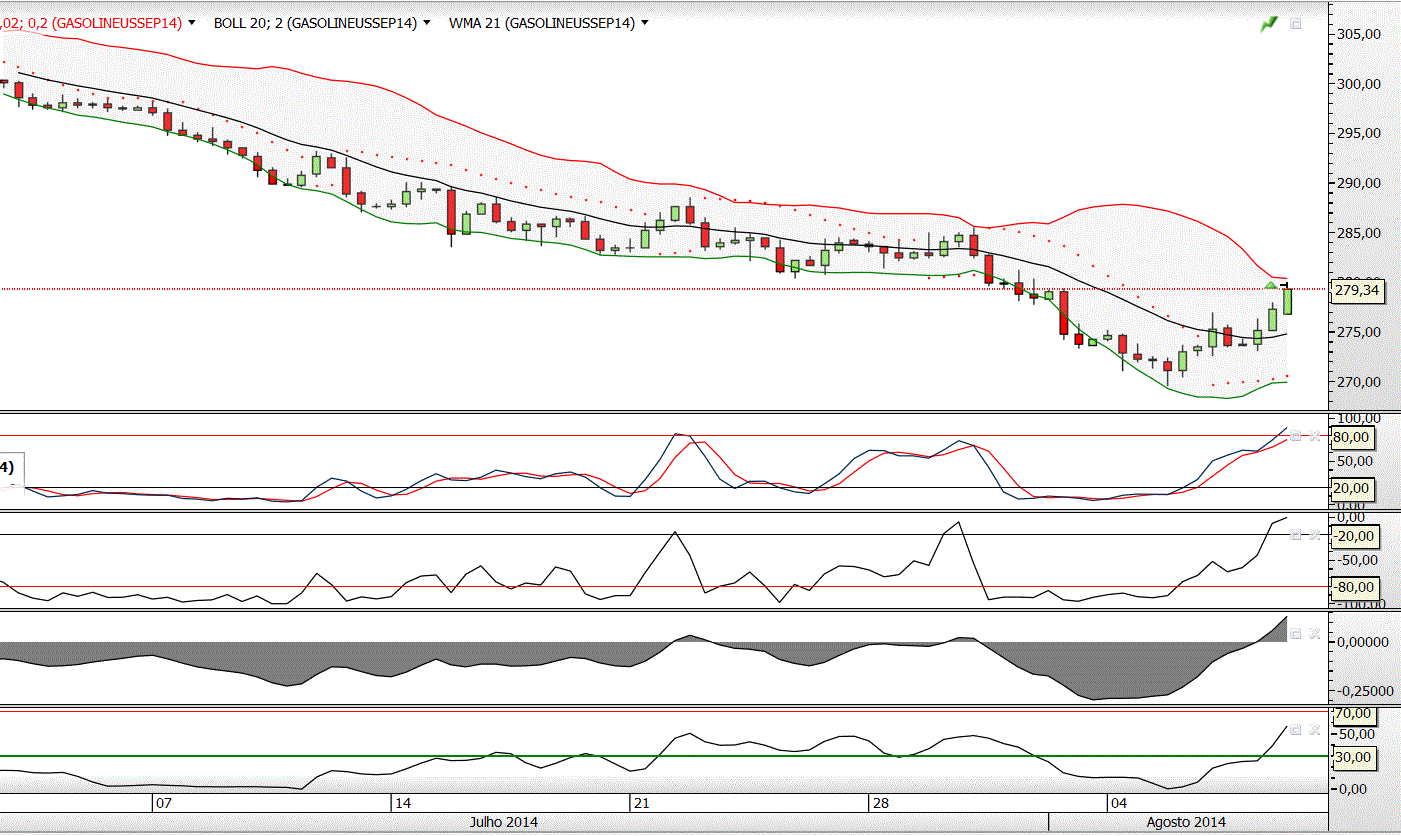1401x836 pixels.
Task: Click the 14 date marker on the time axis
Action: 402,803
